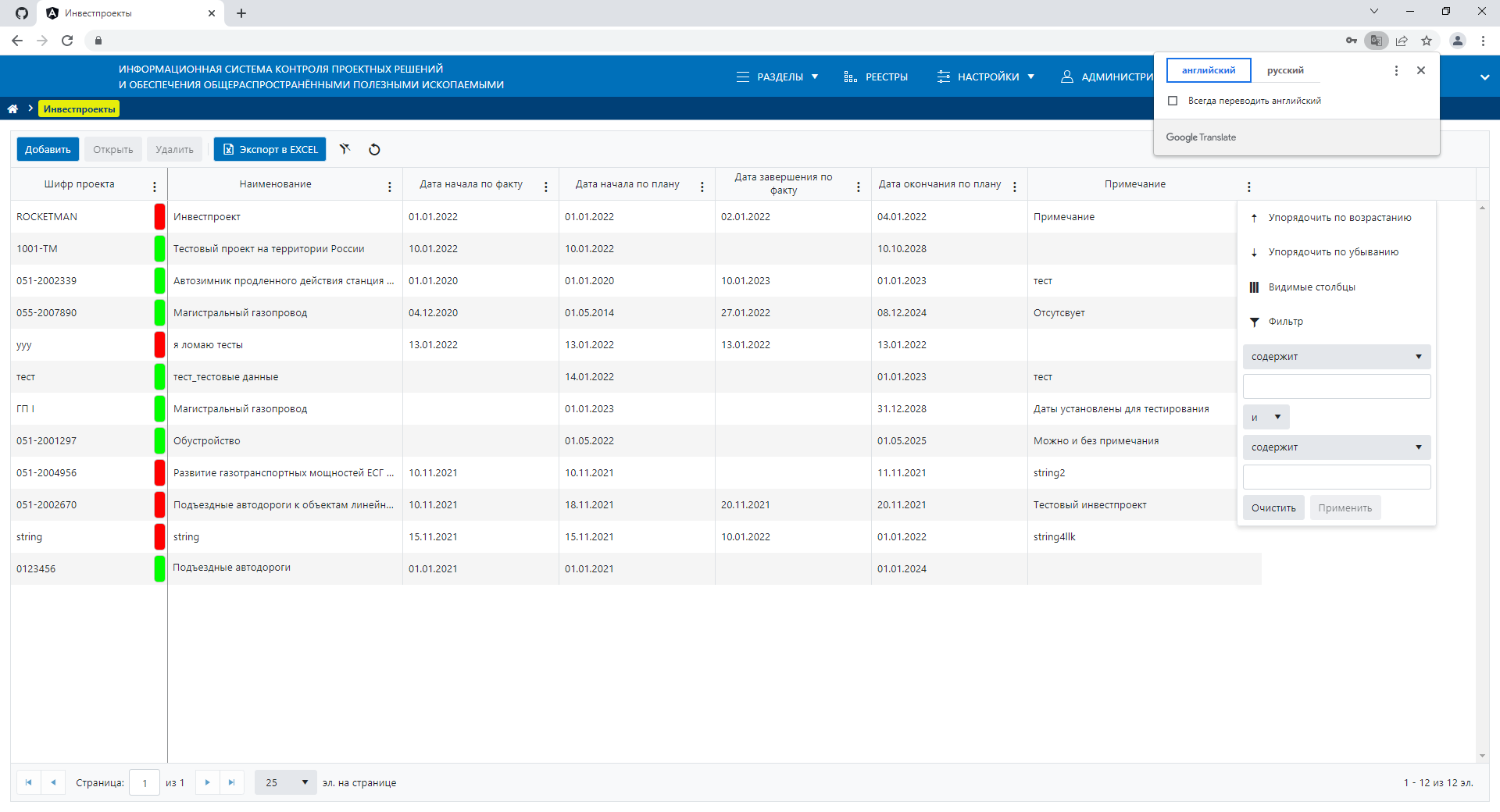Open column menu for Дата начала по факту
This screenshot has width=1500, height=812.
(545, 187)
